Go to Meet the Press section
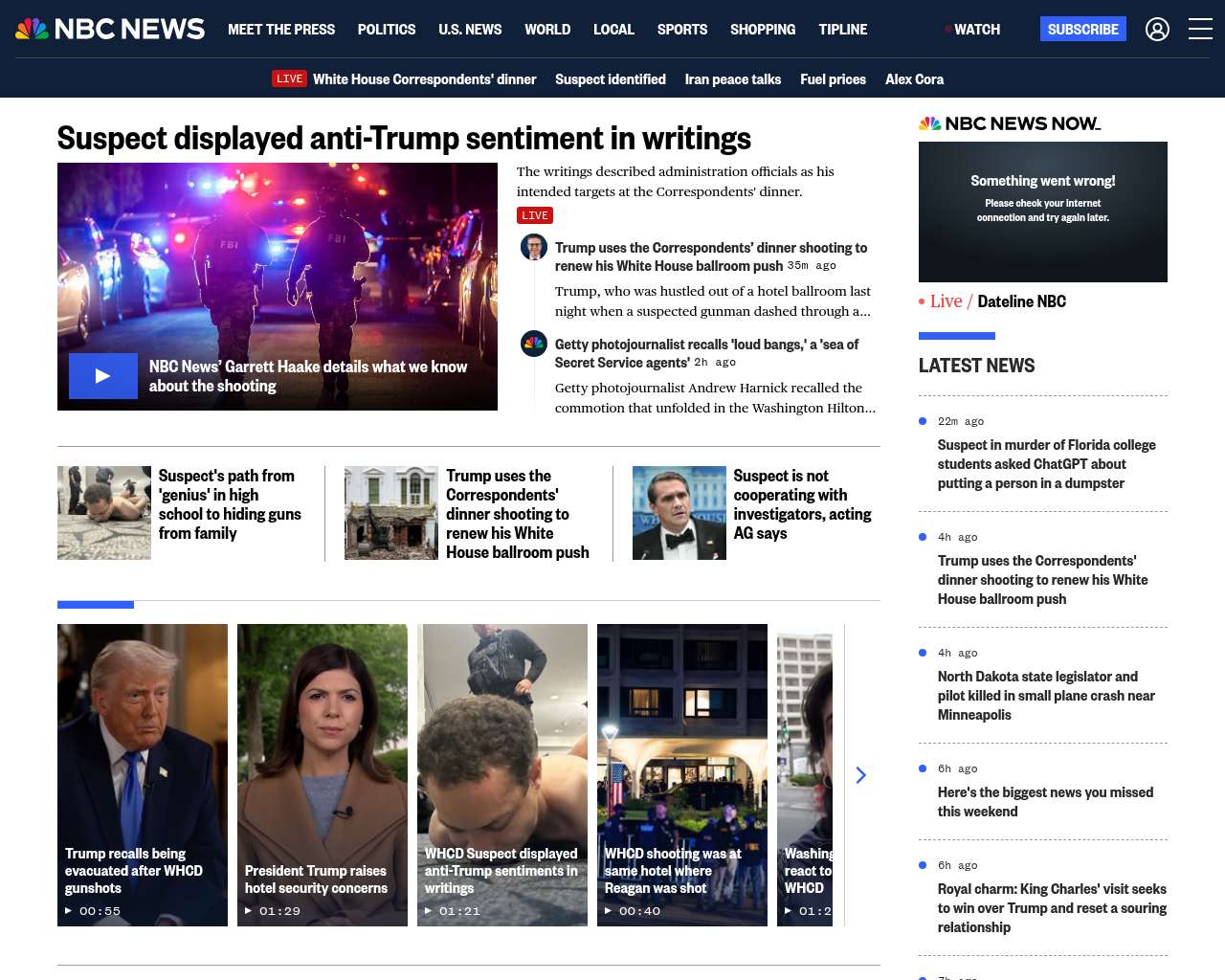Screen dimensions: 1225x980 click(281, 30)
